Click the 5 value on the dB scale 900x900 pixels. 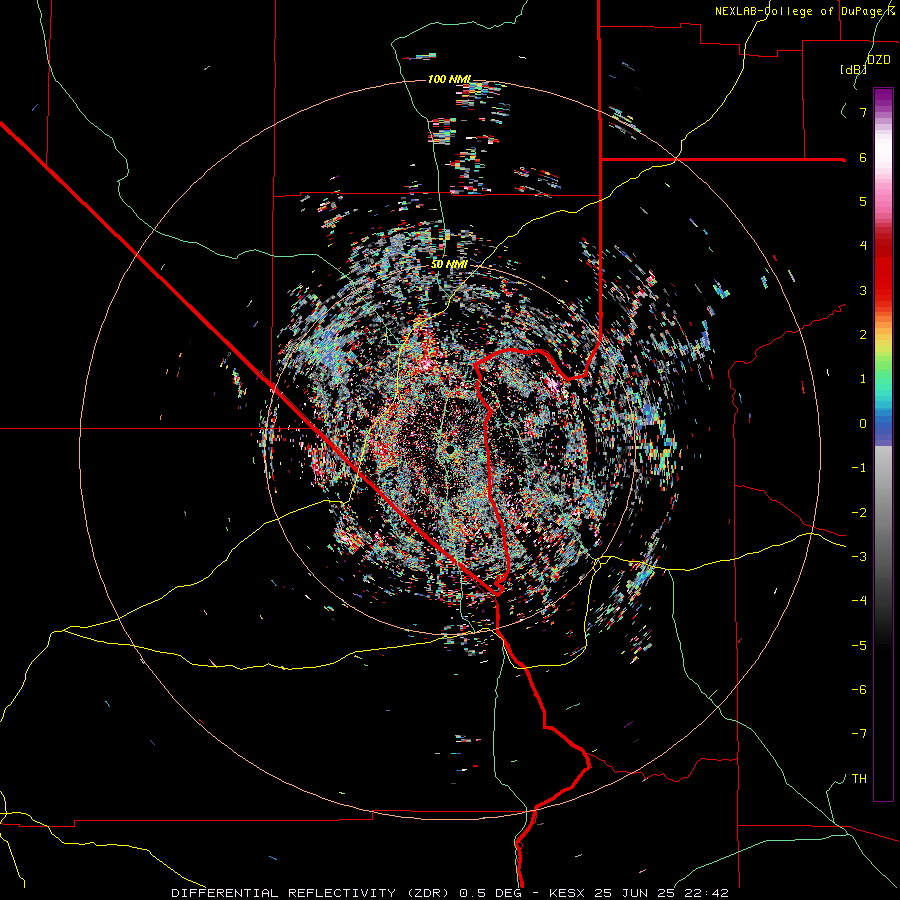(x=863, y=201)
